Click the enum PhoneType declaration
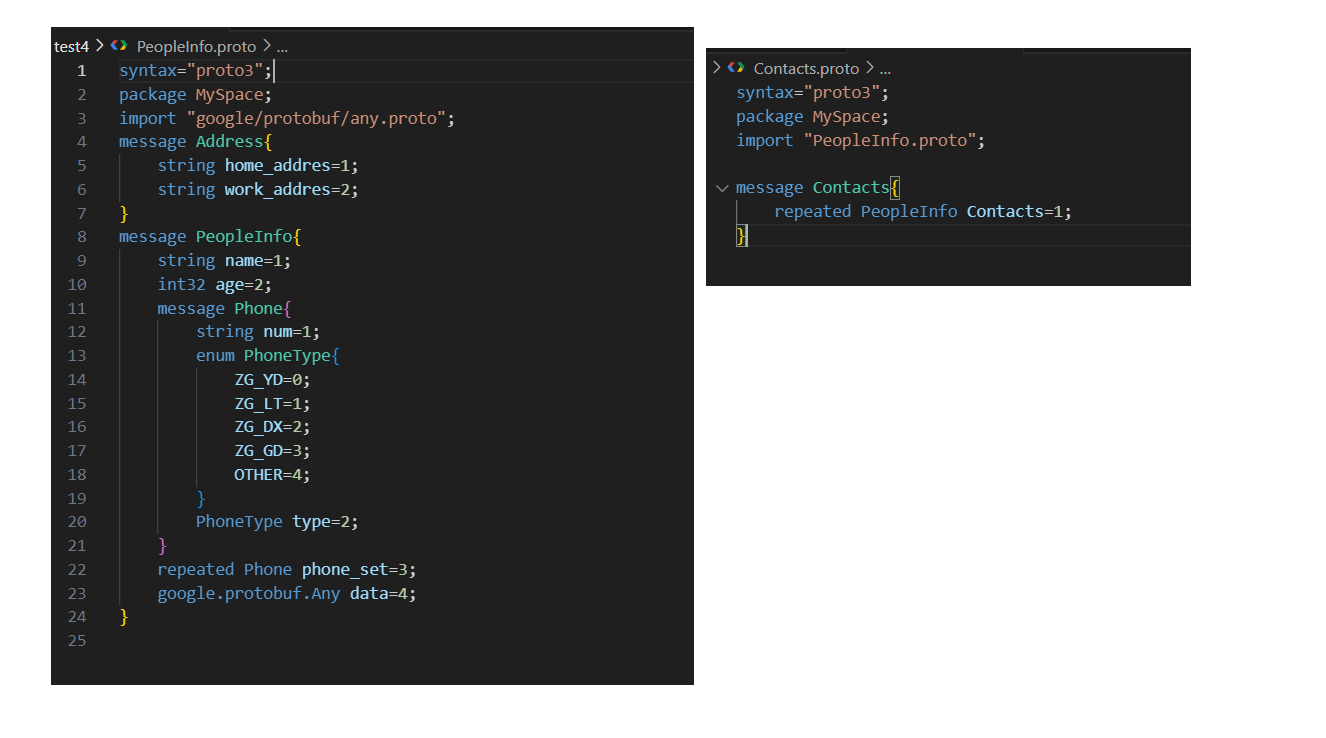 (x=268, y=356)
